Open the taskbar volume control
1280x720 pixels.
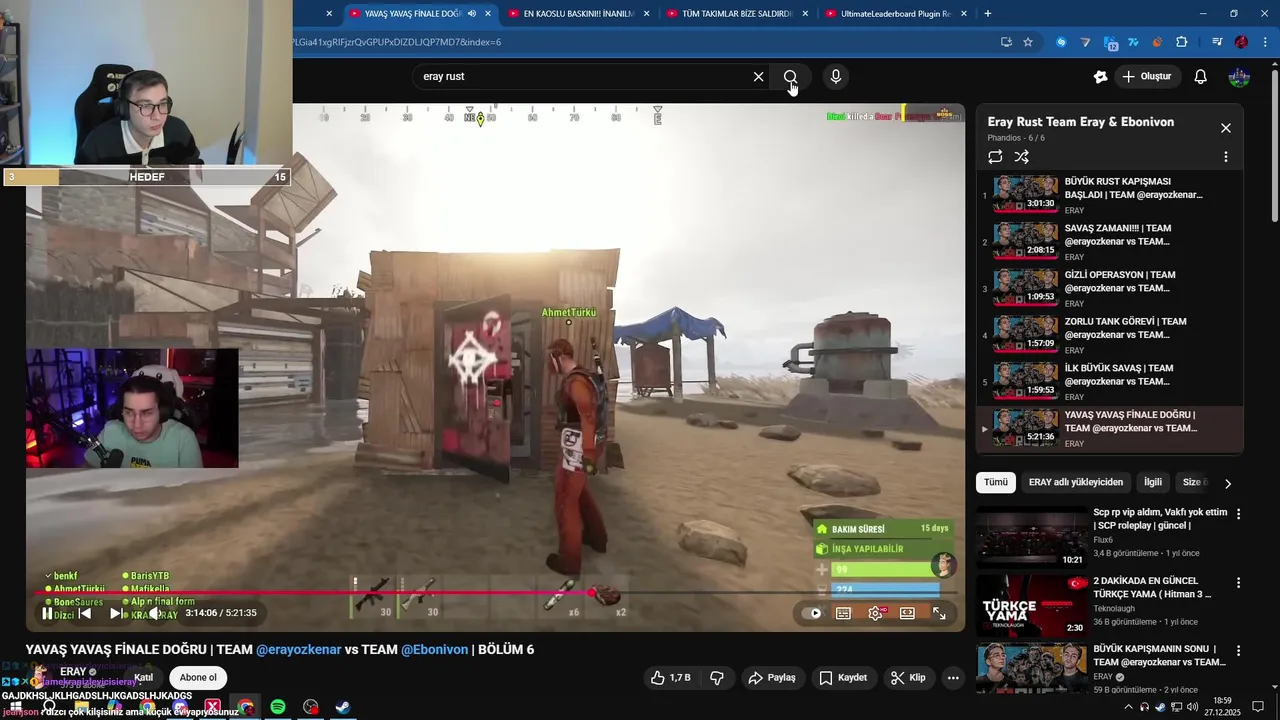point(1192,707)
